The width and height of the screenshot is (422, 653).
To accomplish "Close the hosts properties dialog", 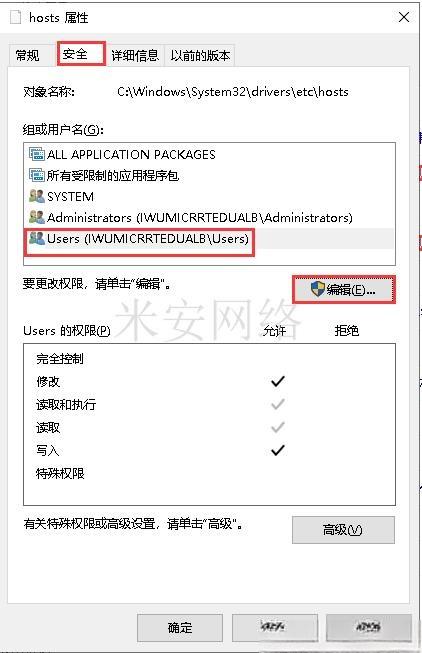I will (404, 17).
